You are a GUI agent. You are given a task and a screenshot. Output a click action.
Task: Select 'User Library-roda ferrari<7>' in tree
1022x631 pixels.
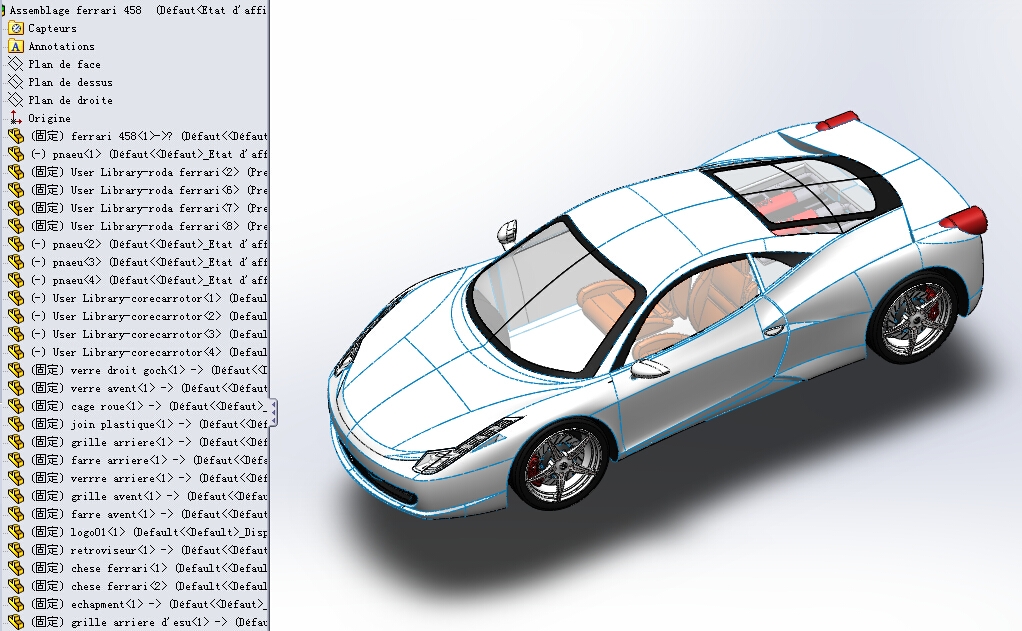point(149,209)
